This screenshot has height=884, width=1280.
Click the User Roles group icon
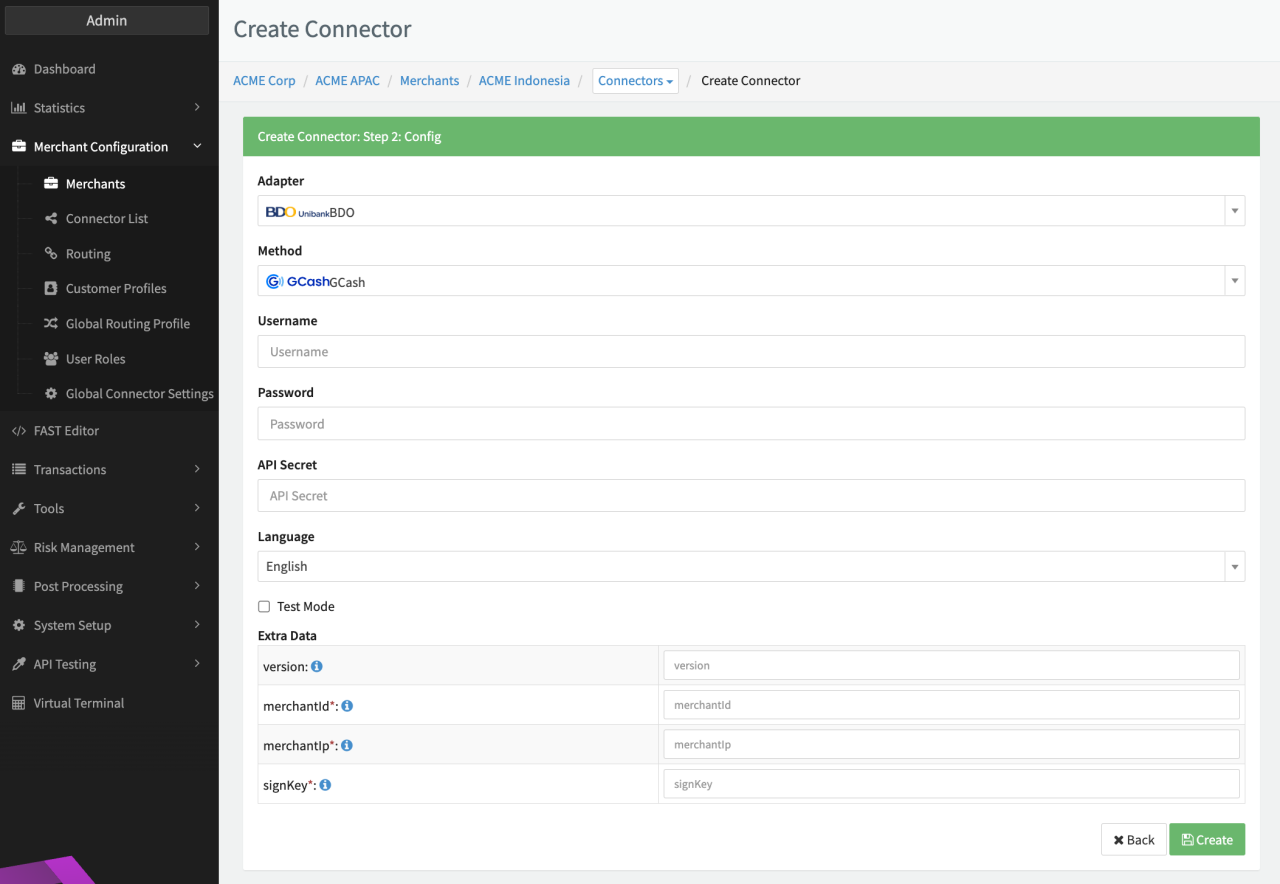pyautogui.click(x=51, y=359)
